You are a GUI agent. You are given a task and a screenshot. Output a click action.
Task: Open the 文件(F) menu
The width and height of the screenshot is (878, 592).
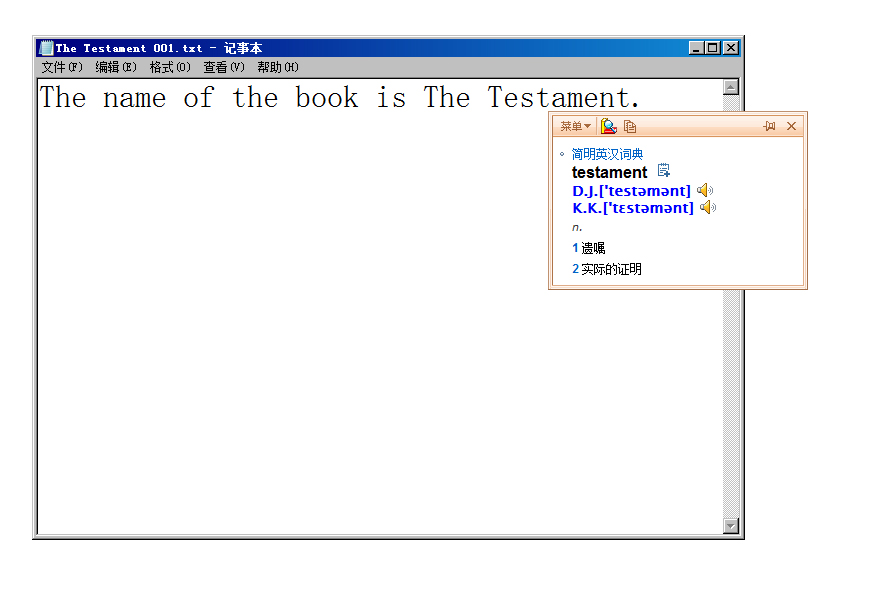click(x=62, y=67)
